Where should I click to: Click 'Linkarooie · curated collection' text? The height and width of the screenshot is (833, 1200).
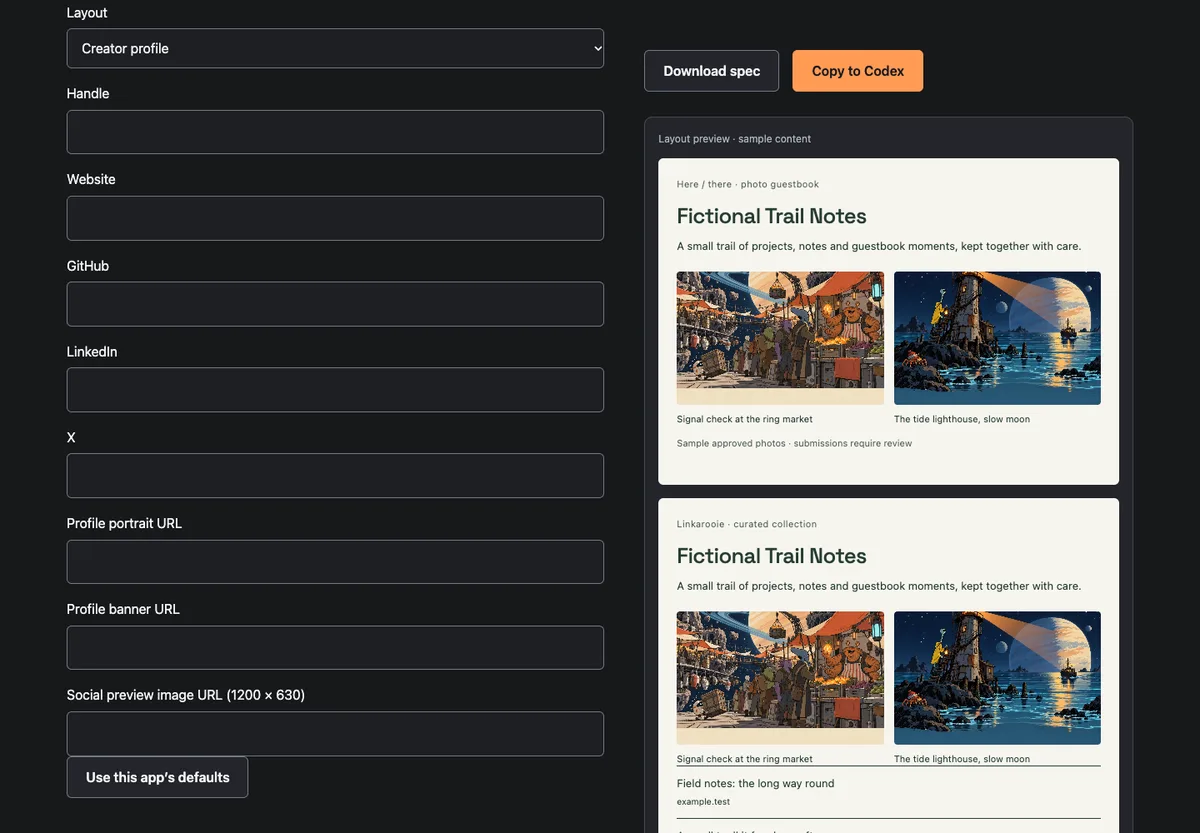click(x=747, y=524)
